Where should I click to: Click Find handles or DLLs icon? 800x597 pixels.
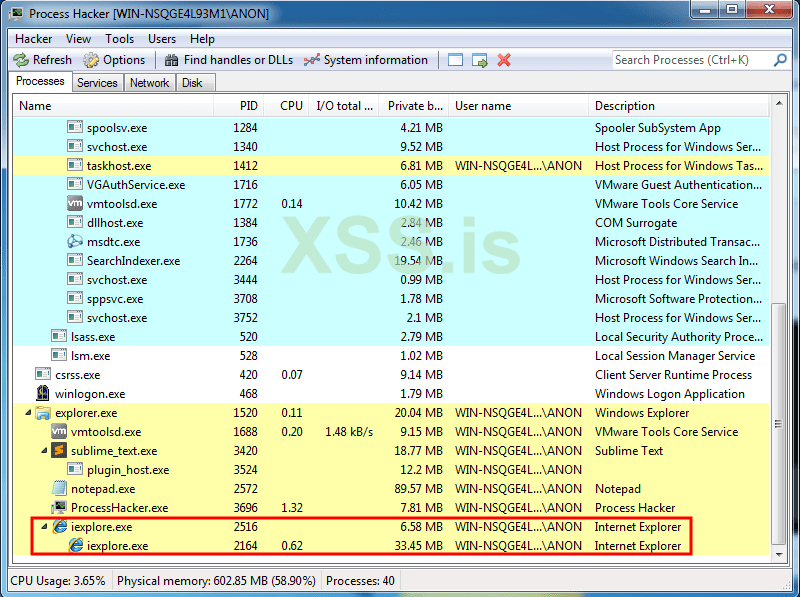[172, 60]
